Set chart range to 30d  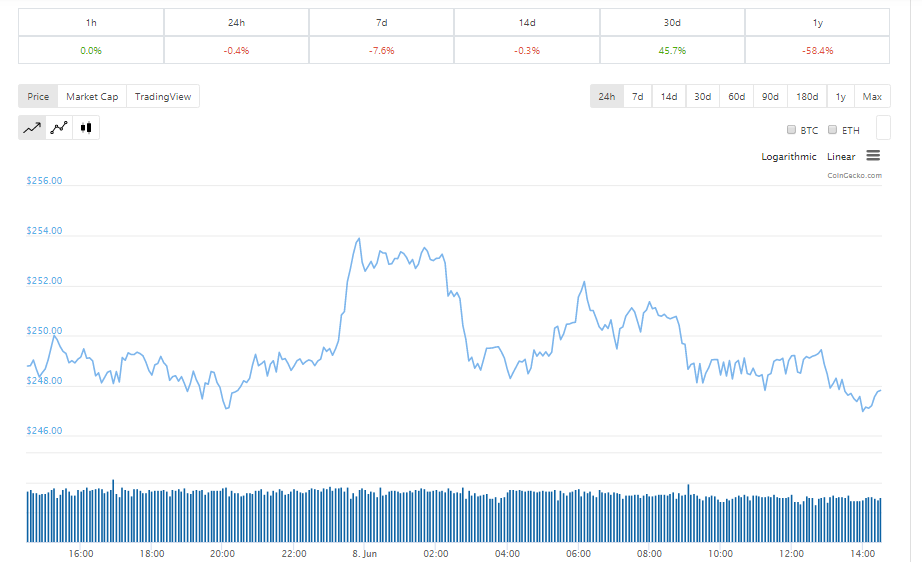pyautogui.click(x=702, y=97)
